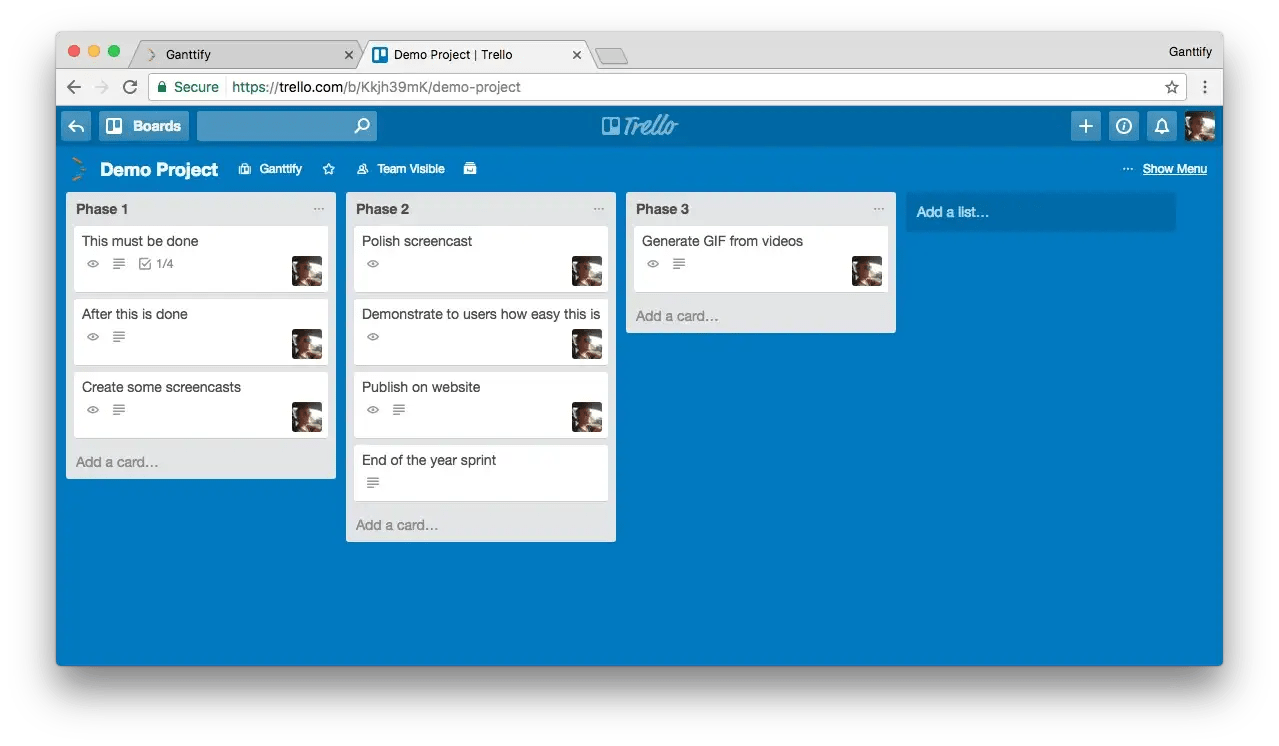Open the info circle icon in the header
This screenshot has height=746, width=1279.
point(1123,126)
